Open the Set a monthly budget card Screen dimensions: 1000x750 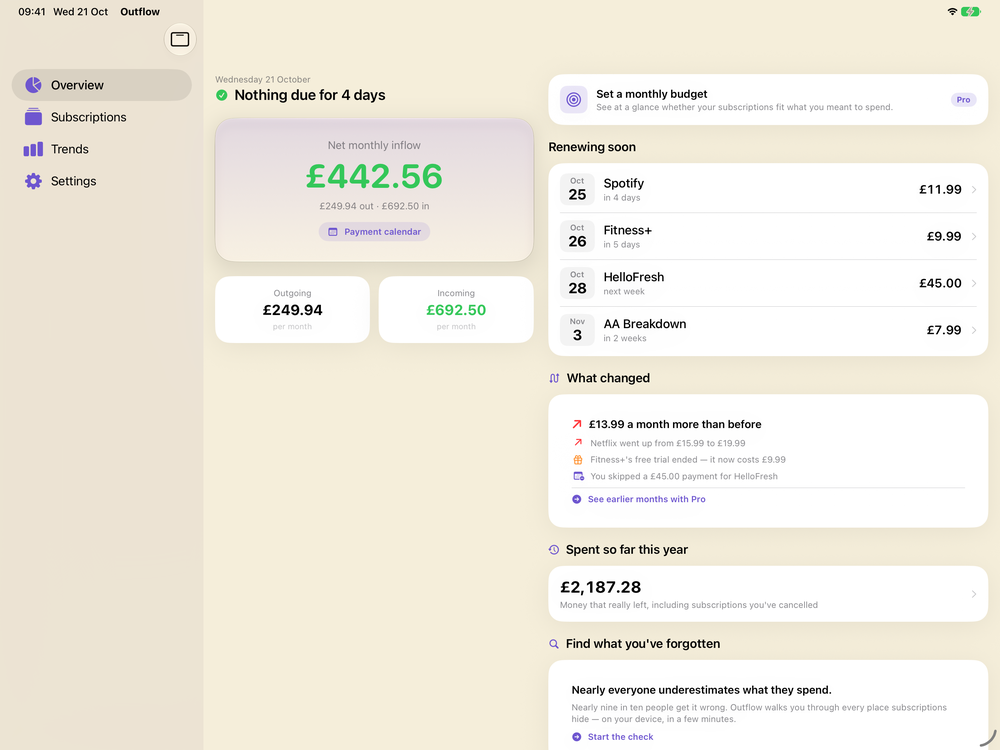point(768,99)
